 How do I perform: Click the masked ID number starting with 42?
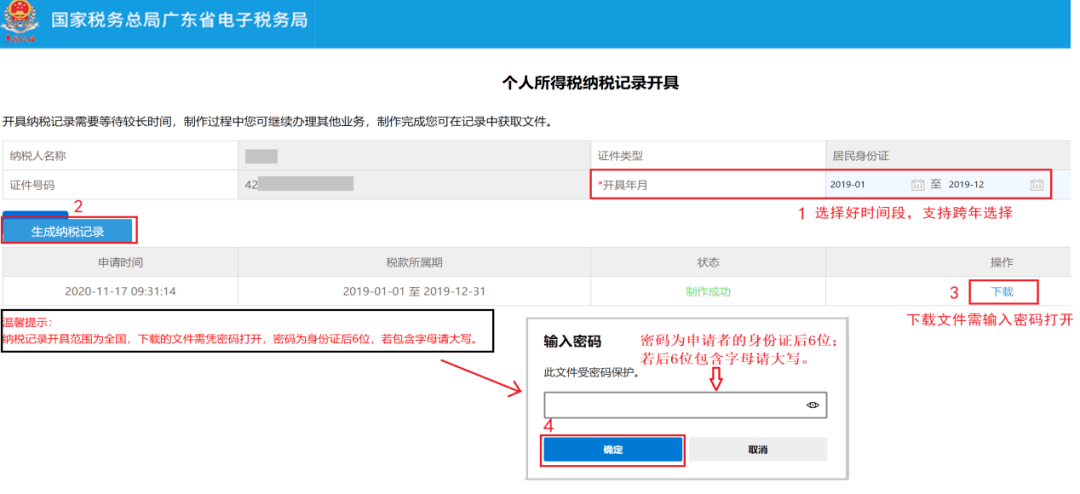tap(299, 184)
